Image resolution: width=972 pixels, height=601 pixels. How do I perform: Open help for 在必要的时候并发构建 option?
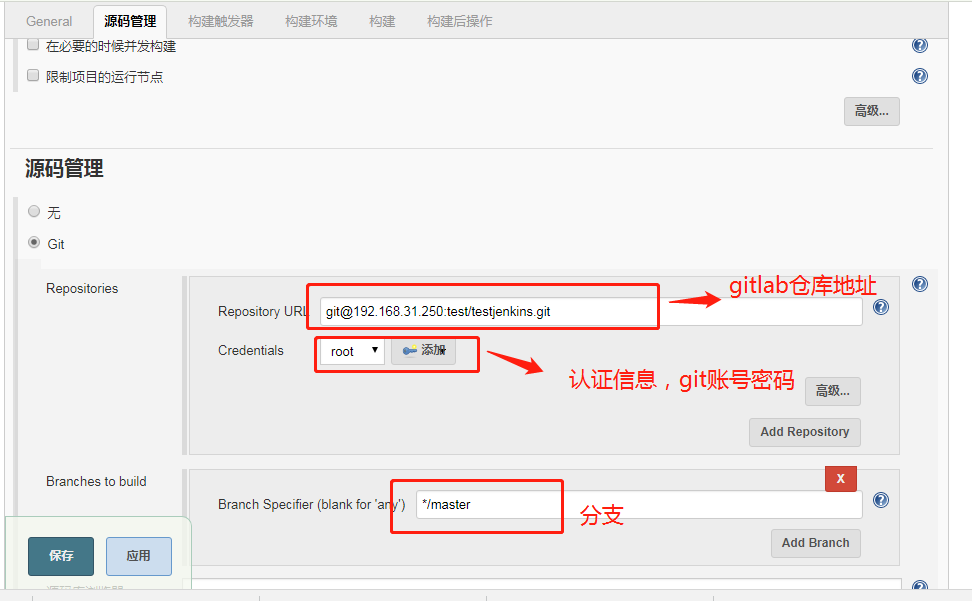pos(920,45)
